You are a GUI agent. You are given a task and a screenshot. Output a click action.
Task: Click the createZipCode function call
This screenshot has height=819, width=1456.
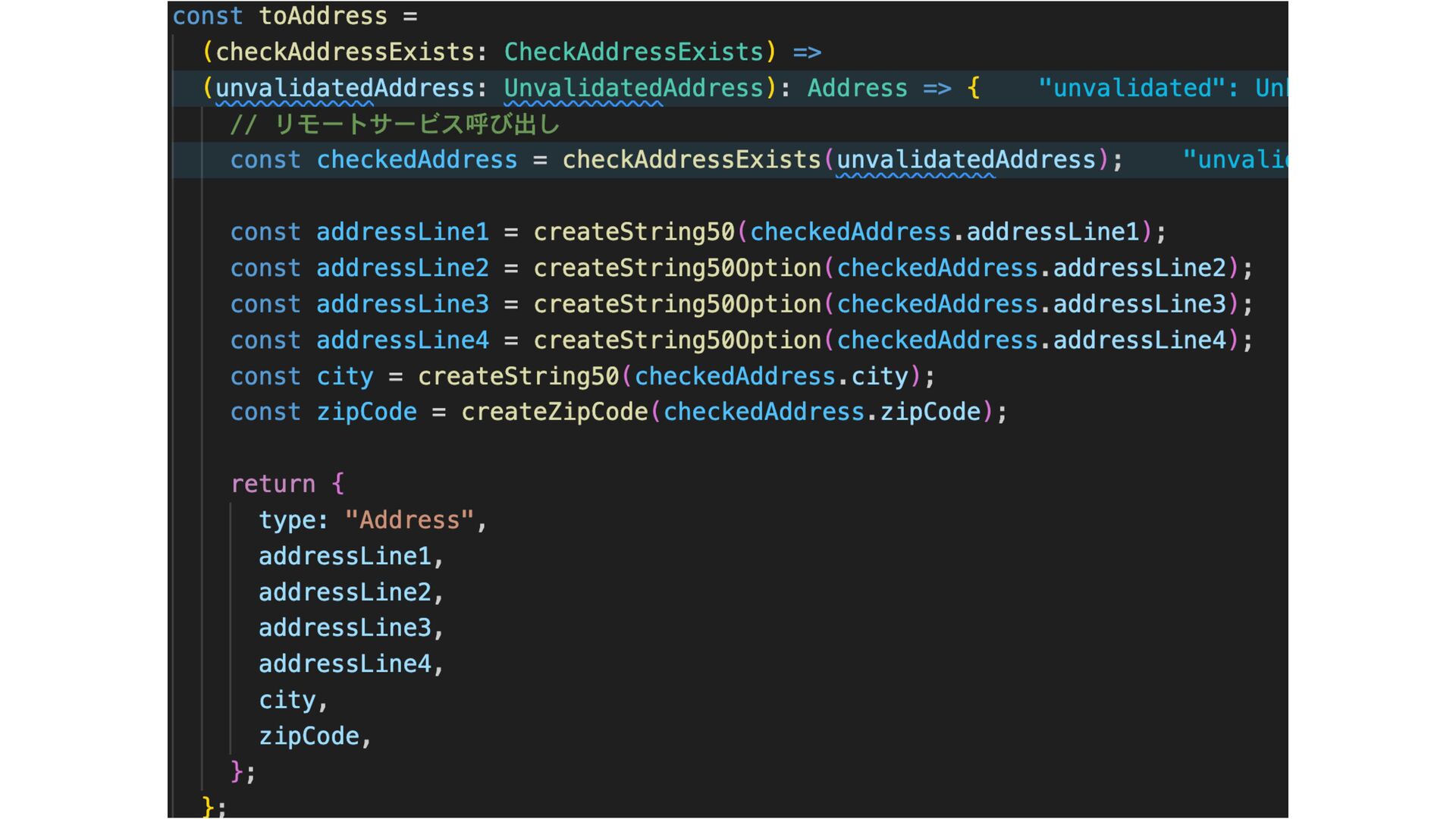click(554, 412)
